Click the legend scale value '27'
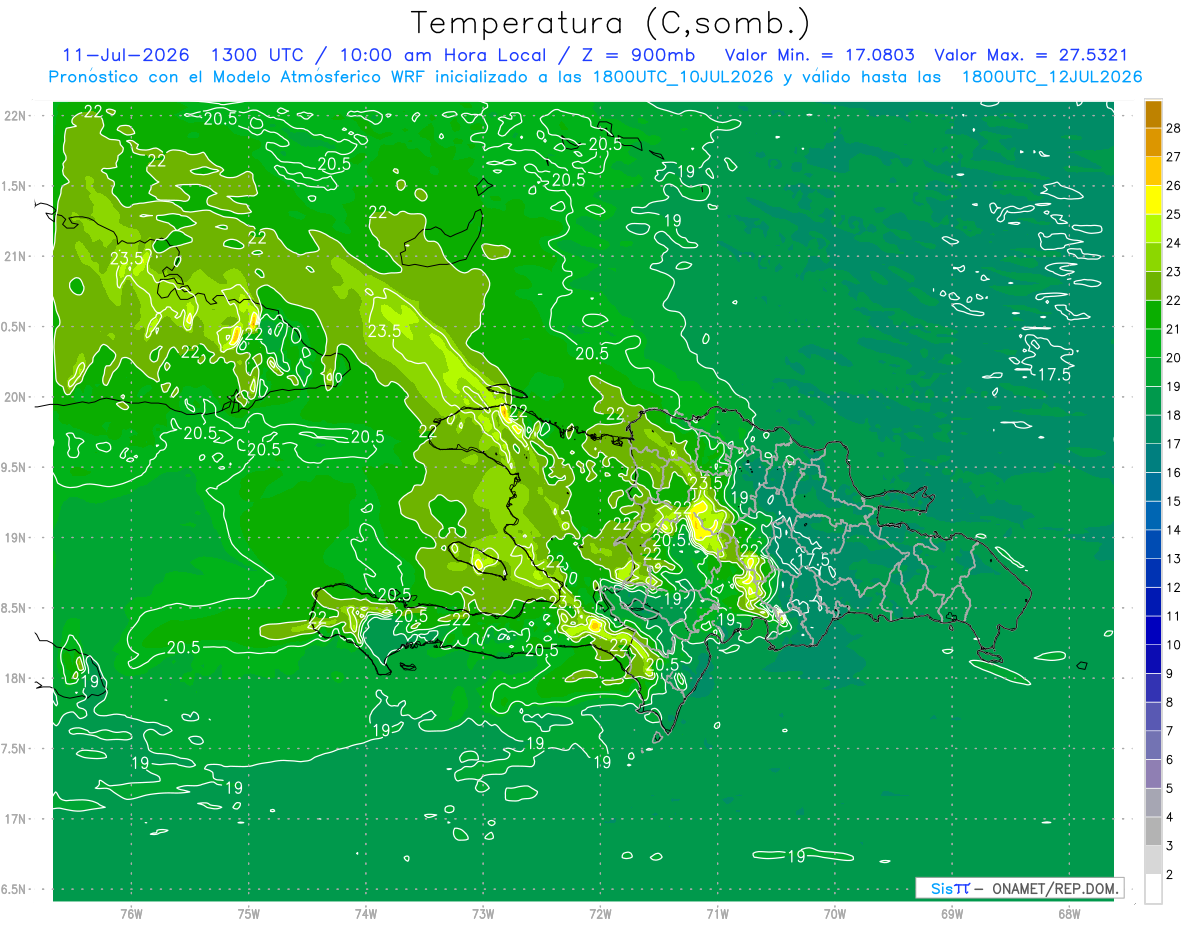 1174,155
